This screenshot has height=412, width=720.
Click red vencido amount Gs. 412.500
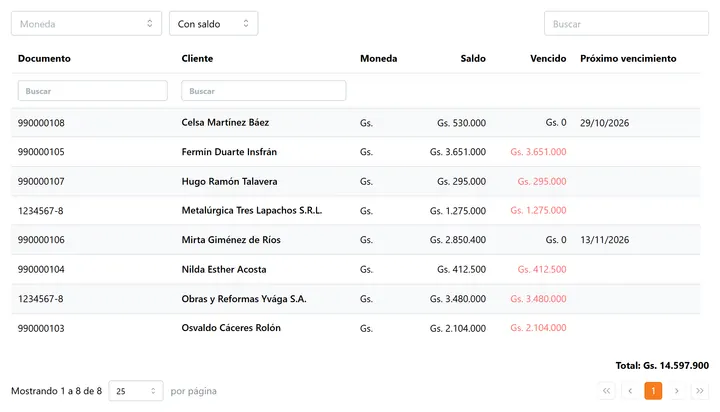coord(542,269)
